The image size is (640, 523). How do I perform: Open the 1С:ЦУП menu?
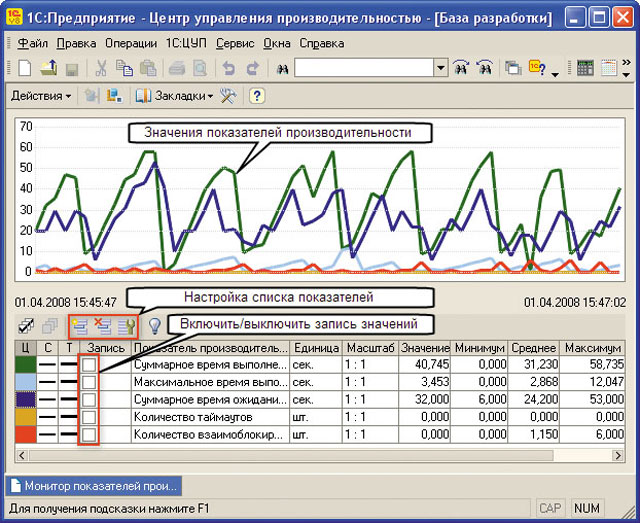coord(186,43)
